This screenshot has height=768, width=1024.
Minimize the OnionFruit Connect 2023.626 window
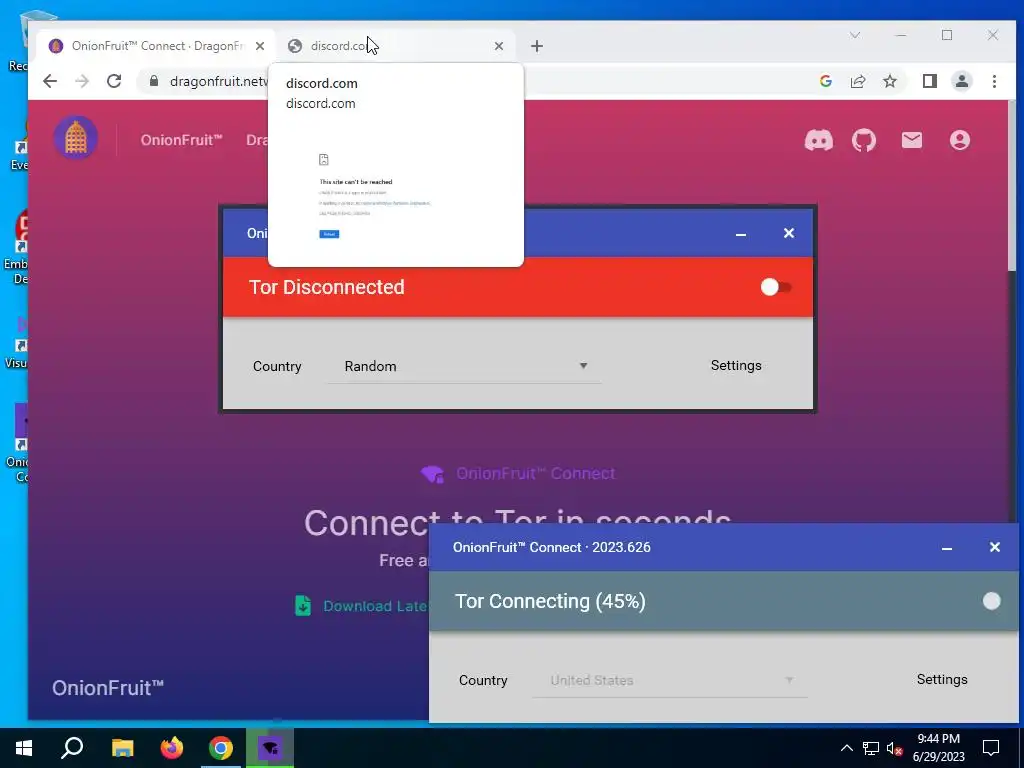(946, 547)
